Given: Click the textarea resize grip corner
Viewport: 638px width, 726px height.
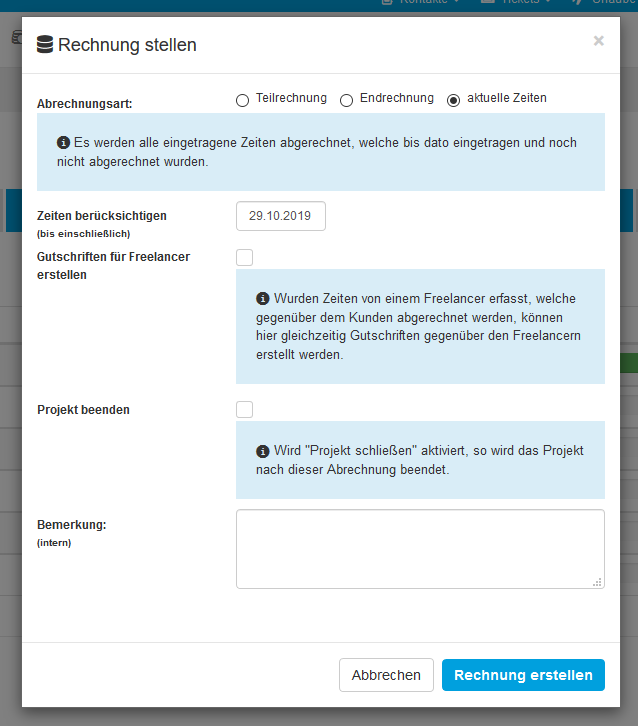Looking at the screenshot, I should pyautogui.click(x=597, y=582).
